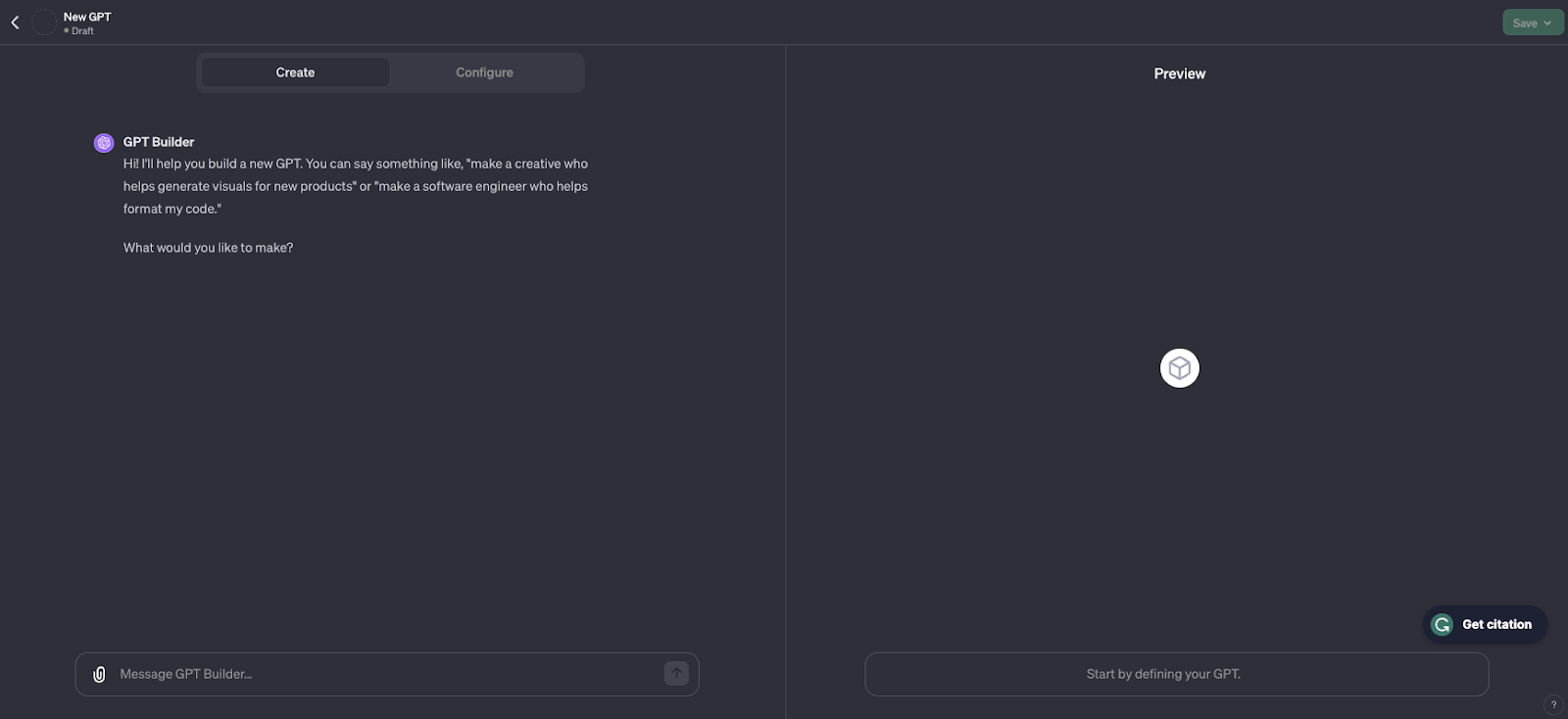Click the Grammarly G logo icon
The width and height of the screenshot is (1568, 719).
click(x=1442, y=625)
